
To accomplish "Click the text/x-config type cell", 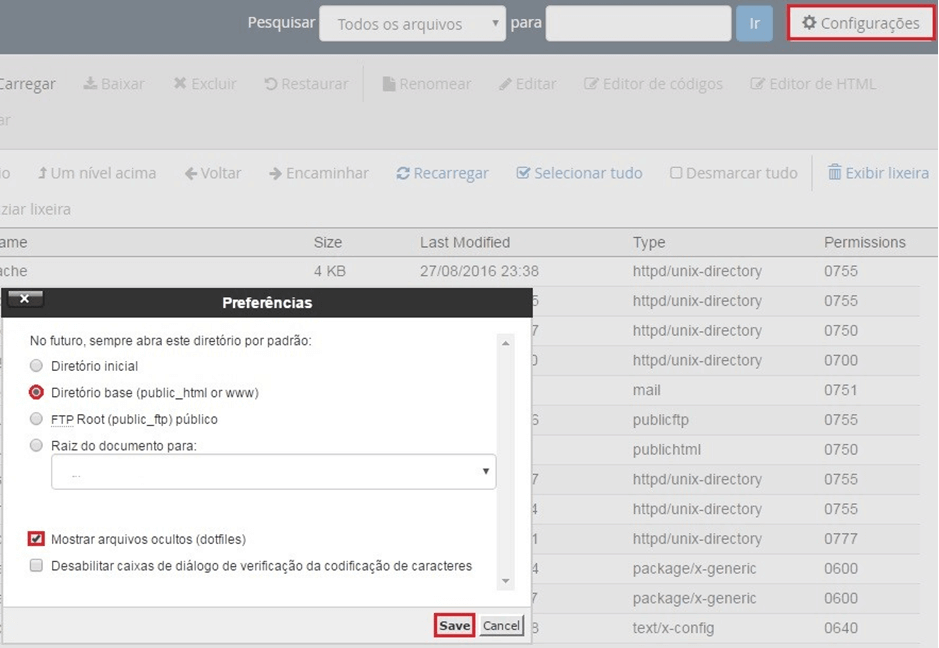I will (673, 628).
